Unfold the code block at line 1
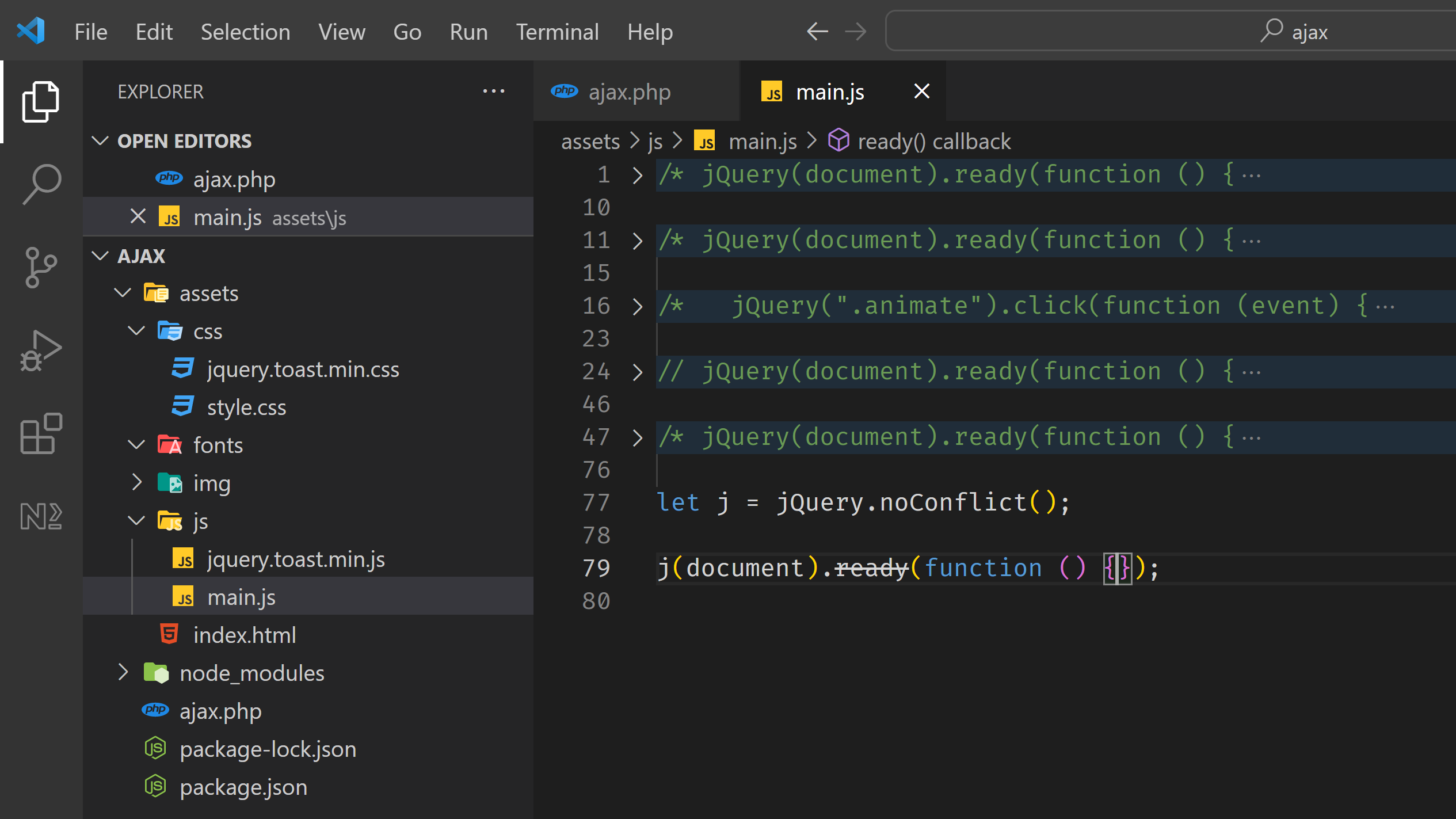Viewport: 1456px width, 819px height. [637, 175]
